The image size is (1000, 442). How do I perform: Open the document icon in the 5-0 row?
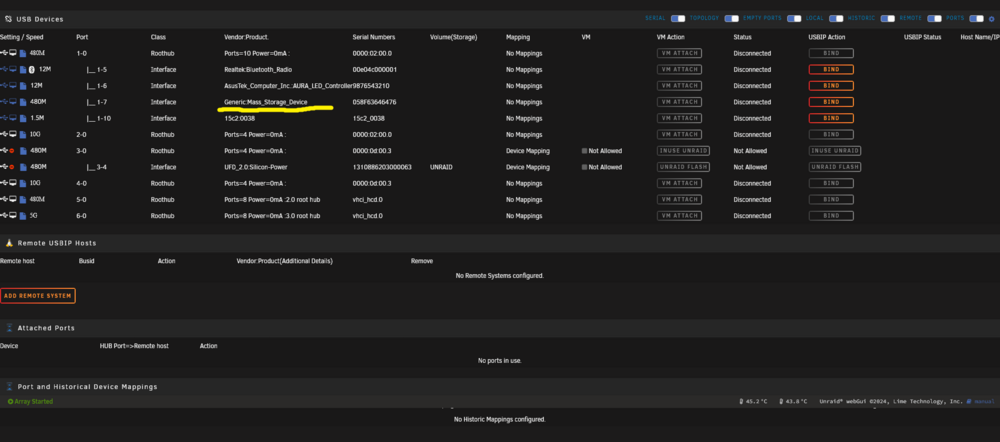coord(23,200)
